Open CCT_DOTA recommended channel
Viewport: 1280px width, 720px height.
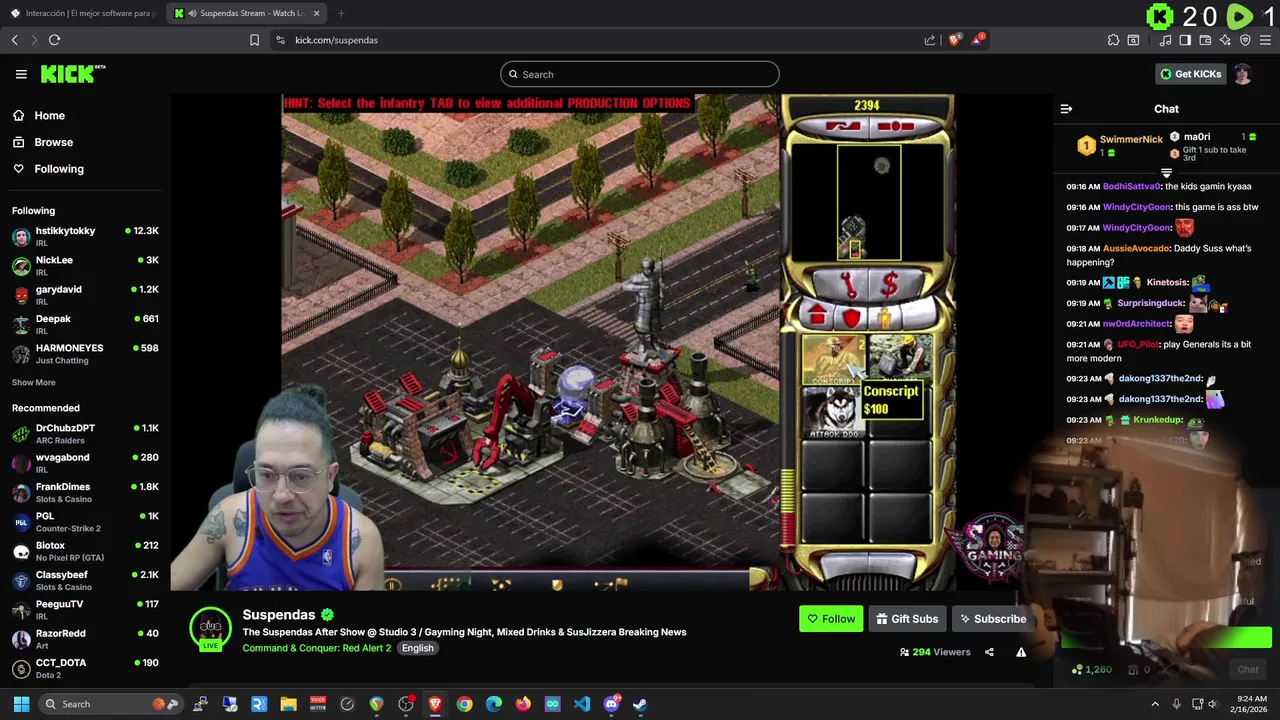tap(85, 668)
